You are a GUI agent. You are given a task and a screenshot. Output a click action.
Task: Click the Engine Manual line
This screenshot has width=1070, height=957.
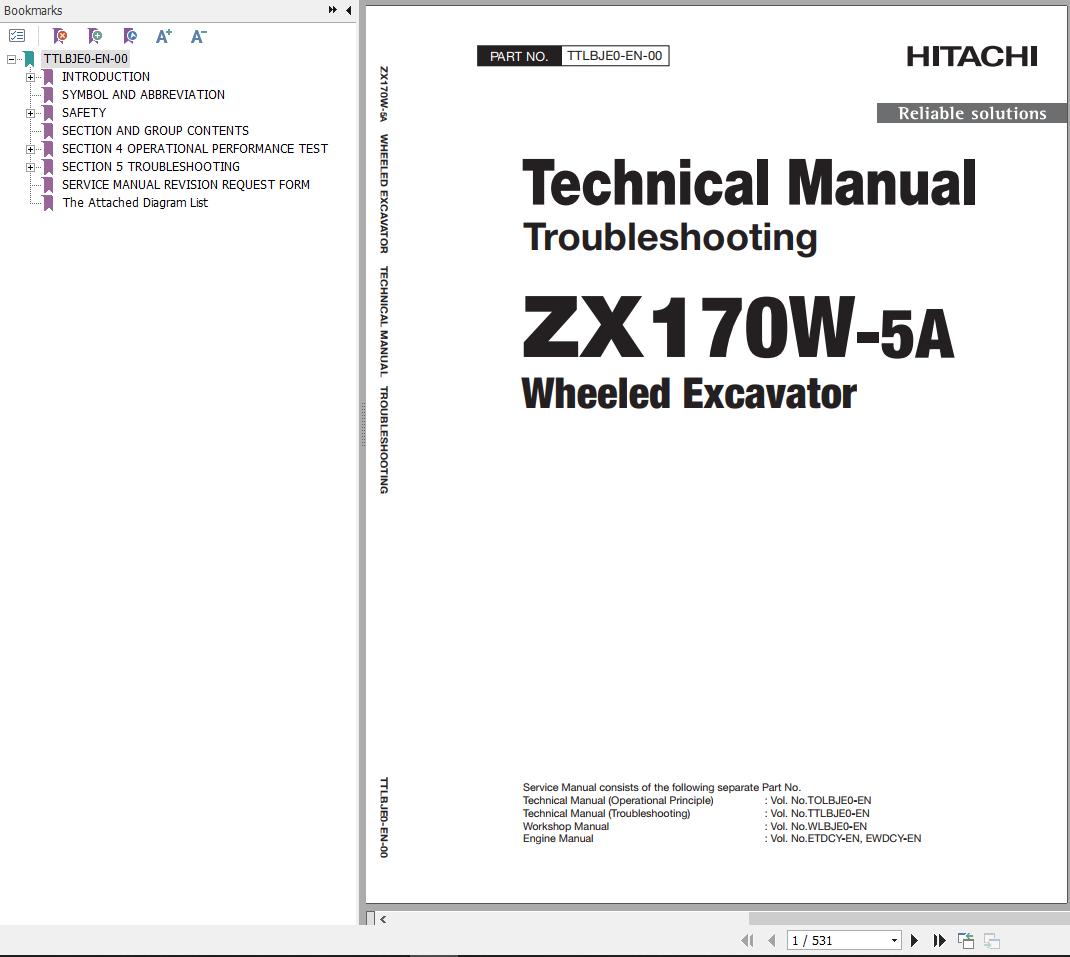[x=722, y=838]
